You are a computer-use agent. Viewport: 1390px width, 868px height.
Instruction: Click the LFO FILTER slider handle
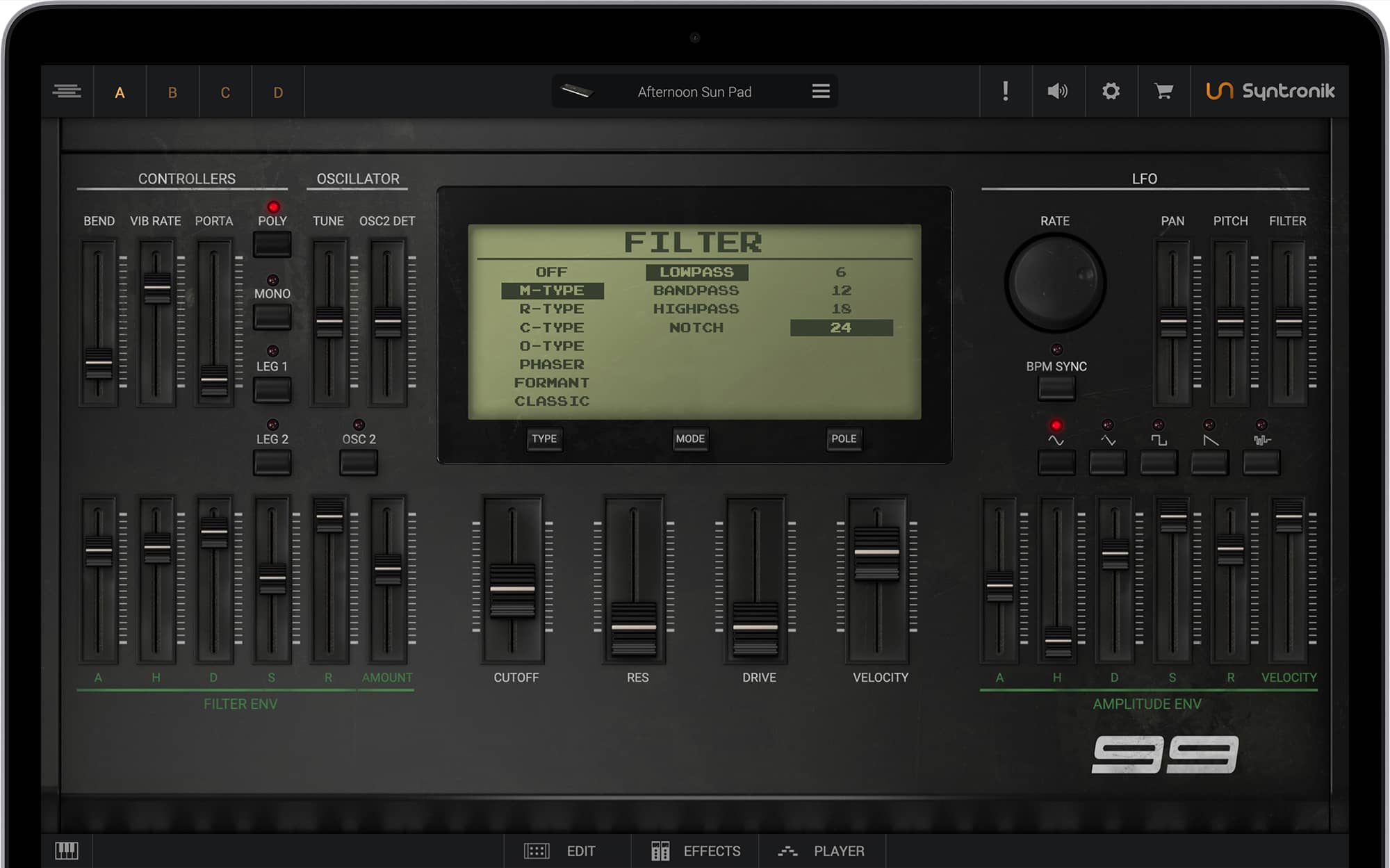[1289, 322]
